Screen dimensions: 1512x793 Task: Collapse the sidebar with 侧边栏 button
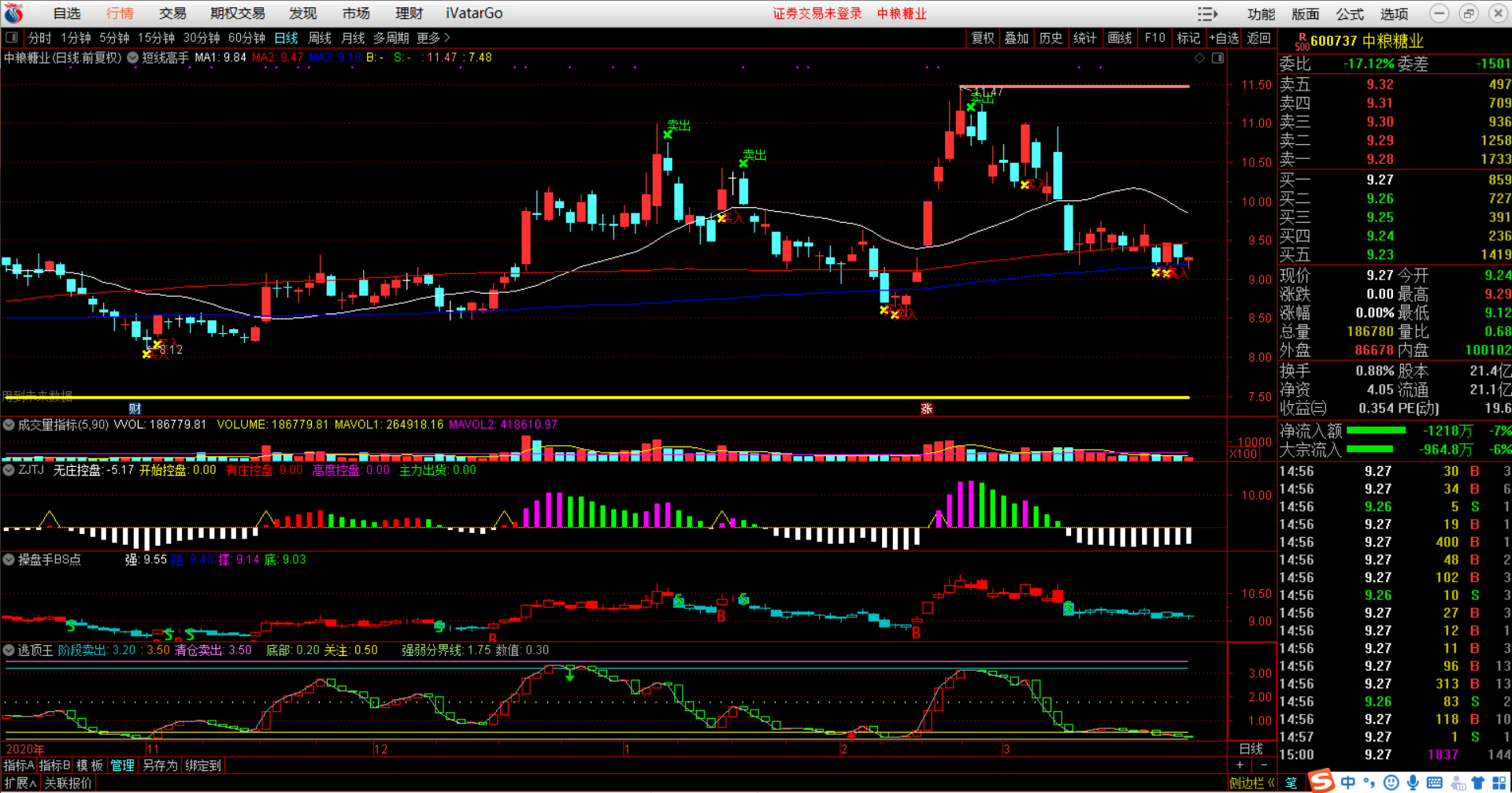coord(1252,784)
